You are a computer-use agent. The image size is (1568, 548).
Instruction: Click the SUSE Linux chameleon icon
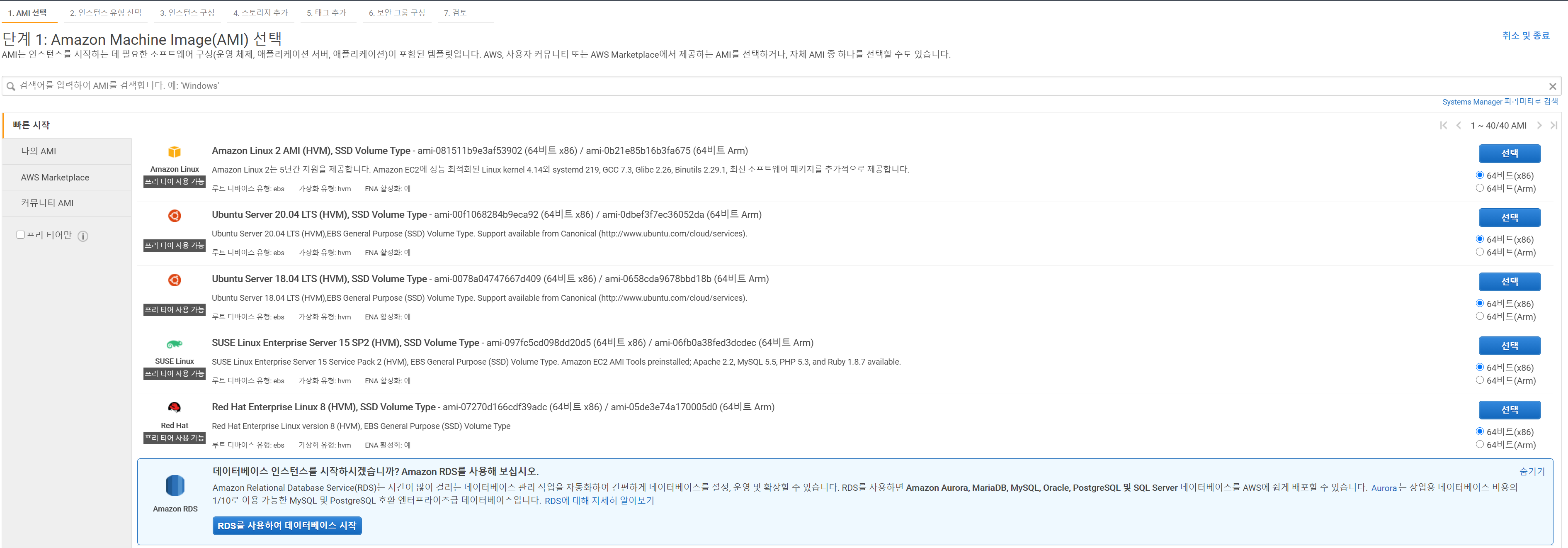[174, 344]
